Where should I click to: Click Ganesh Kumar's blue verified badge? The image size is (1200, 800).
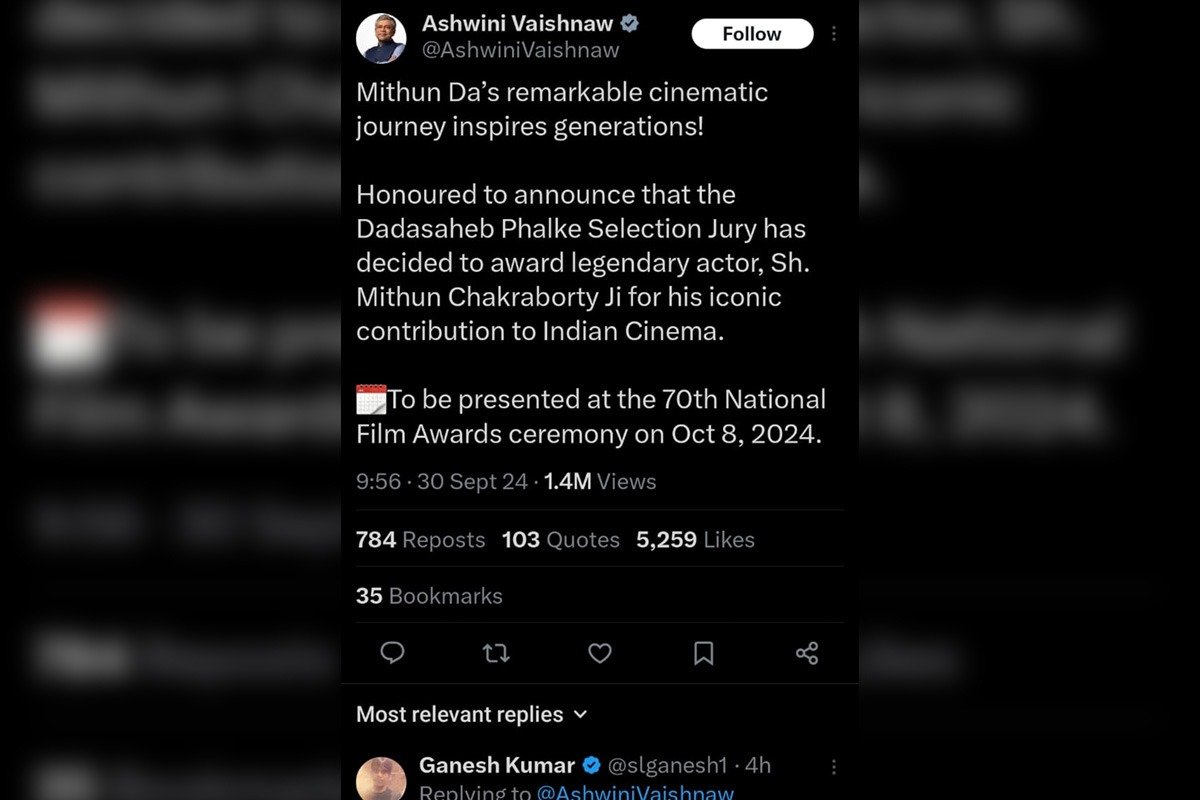point(591,766)
